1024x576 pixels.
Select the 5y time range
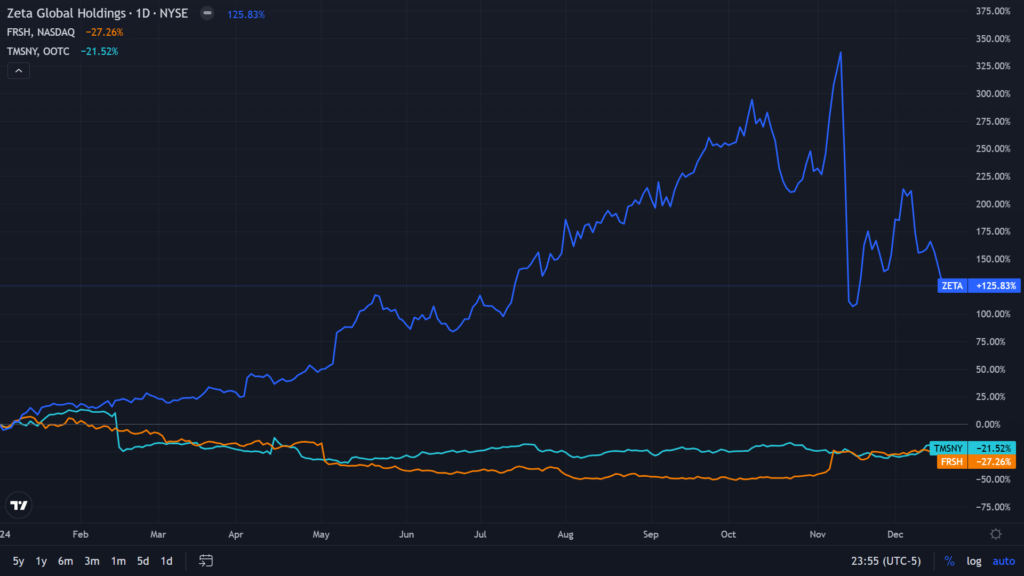tap(19, 561)
